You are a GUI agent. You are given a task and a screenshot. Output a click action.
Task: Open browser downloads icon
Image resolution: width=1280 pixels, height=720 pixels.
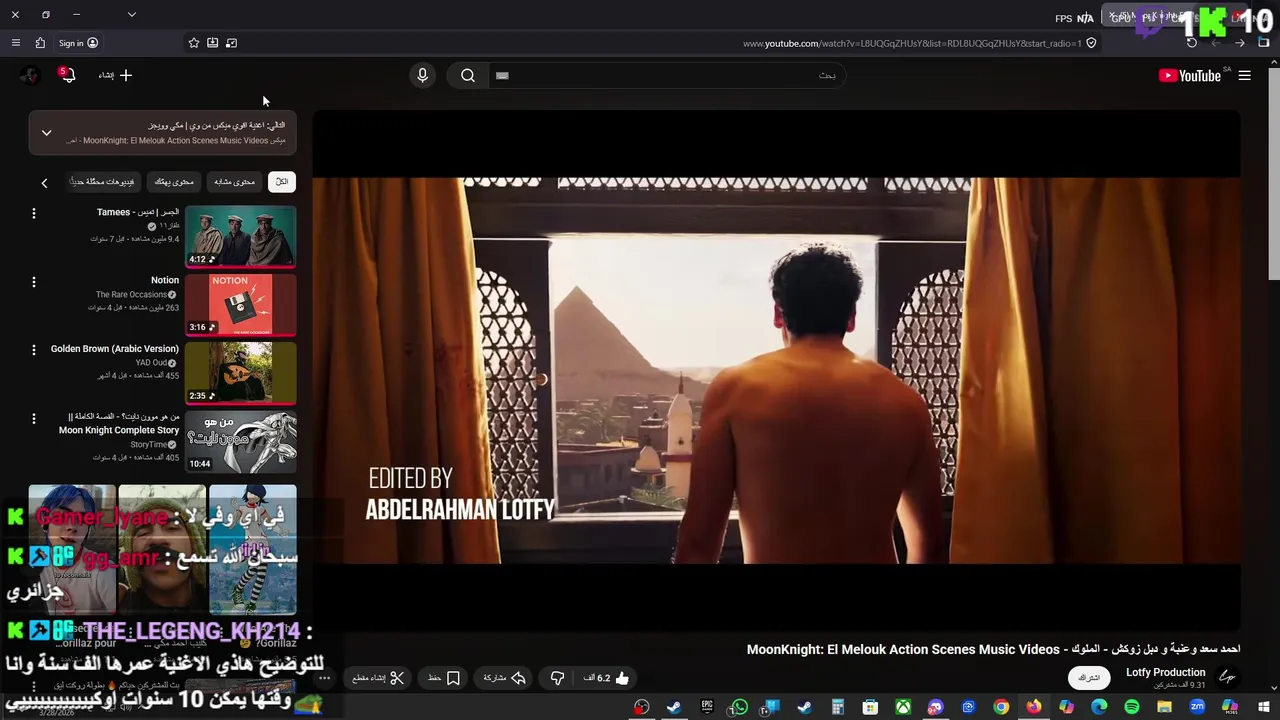tap(212, 43)
